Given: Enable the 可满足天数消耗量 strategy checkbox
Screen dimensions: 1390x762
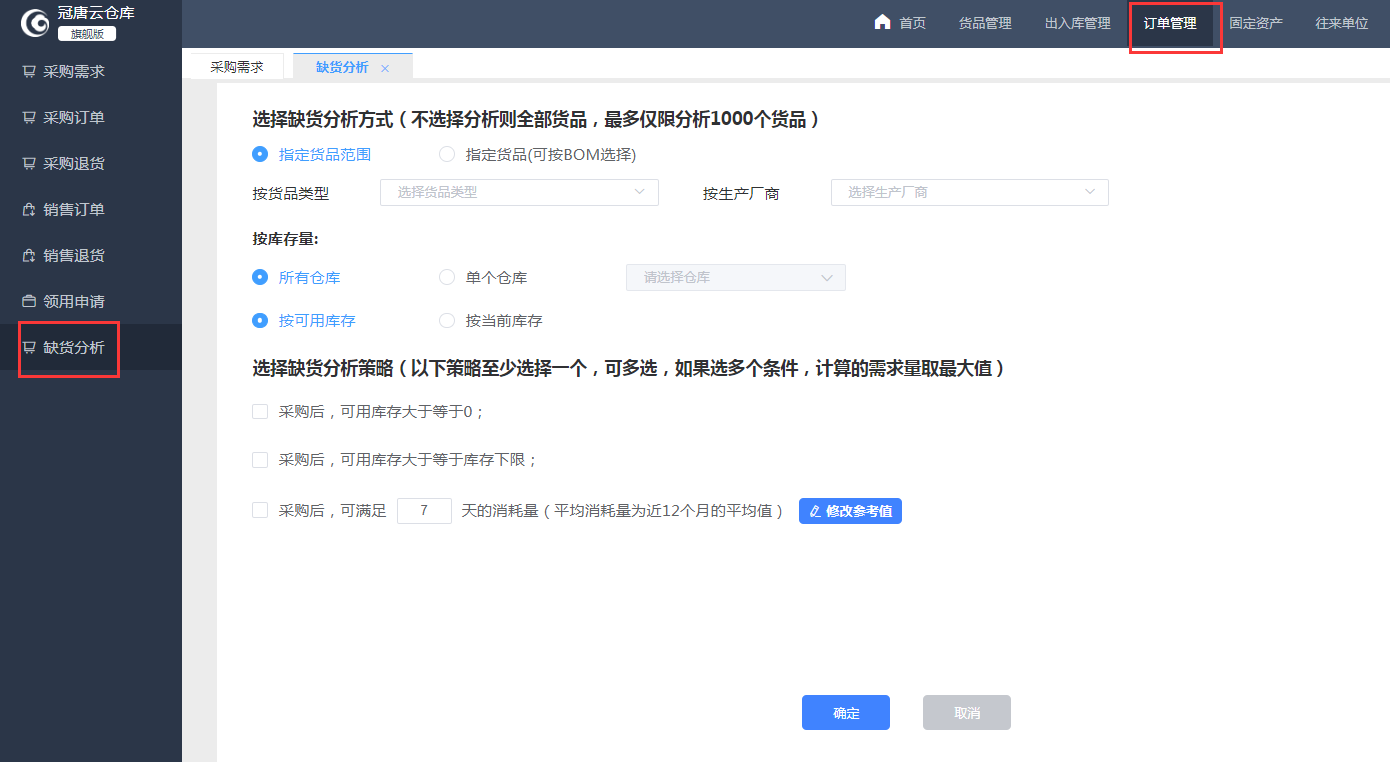Looking at the screenshot, I should [x=260, y=510].
